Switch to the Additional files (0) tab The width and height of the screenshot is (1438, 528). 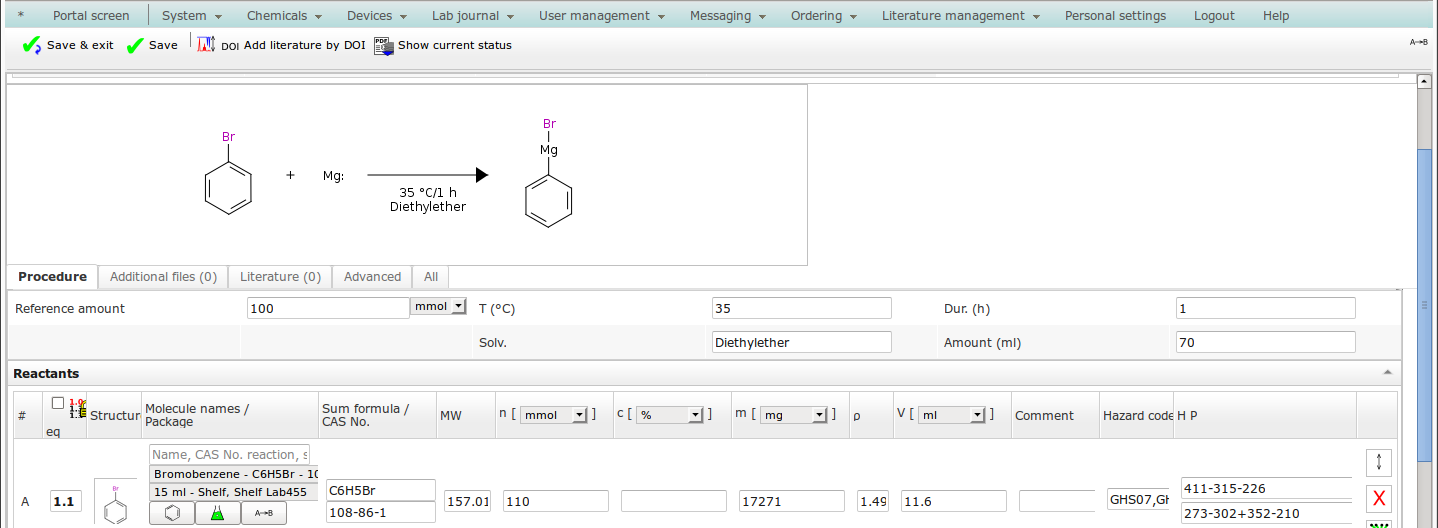163,277
